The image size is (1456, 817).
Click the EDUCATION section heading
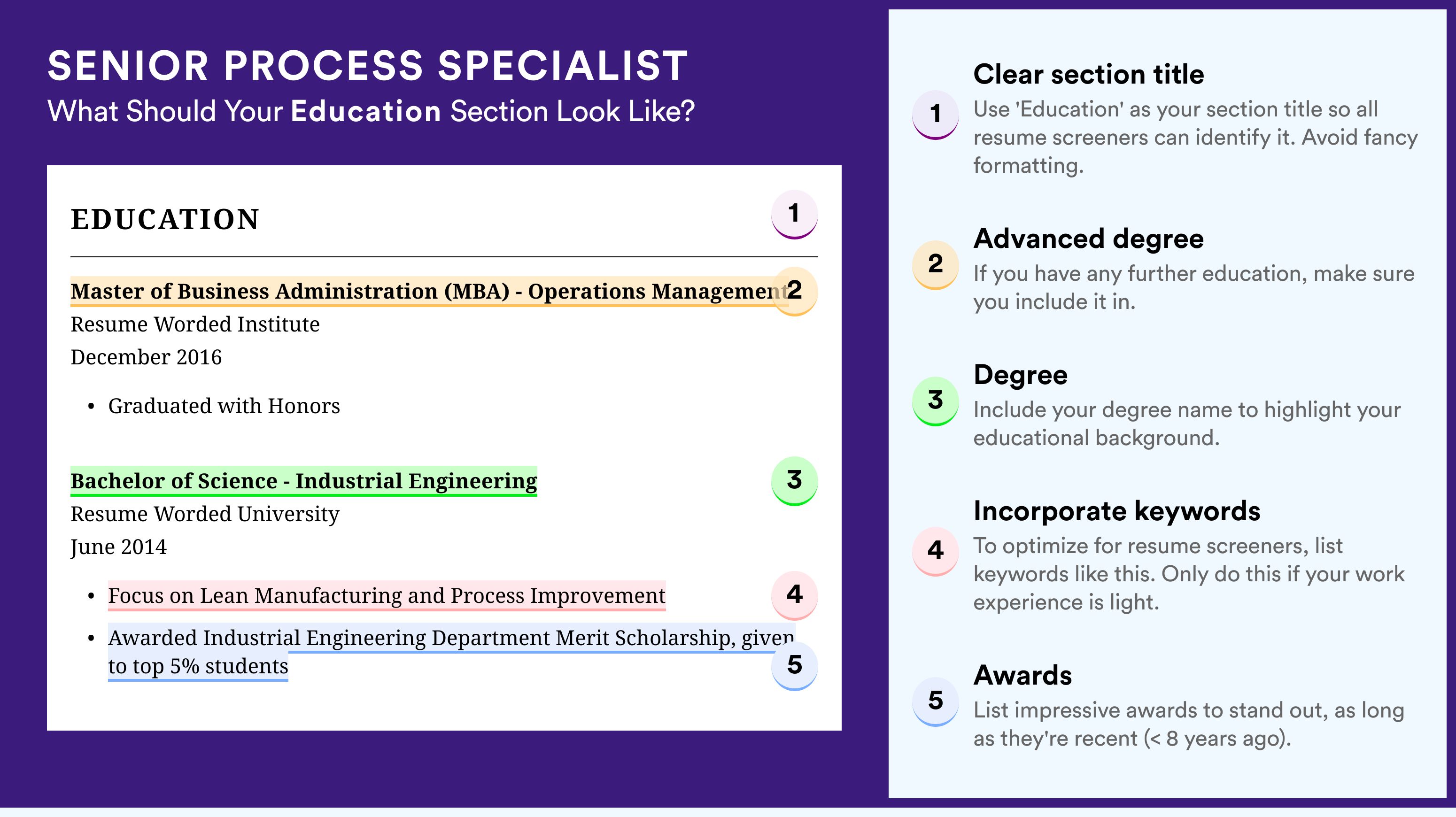click(x=164, y=219)
